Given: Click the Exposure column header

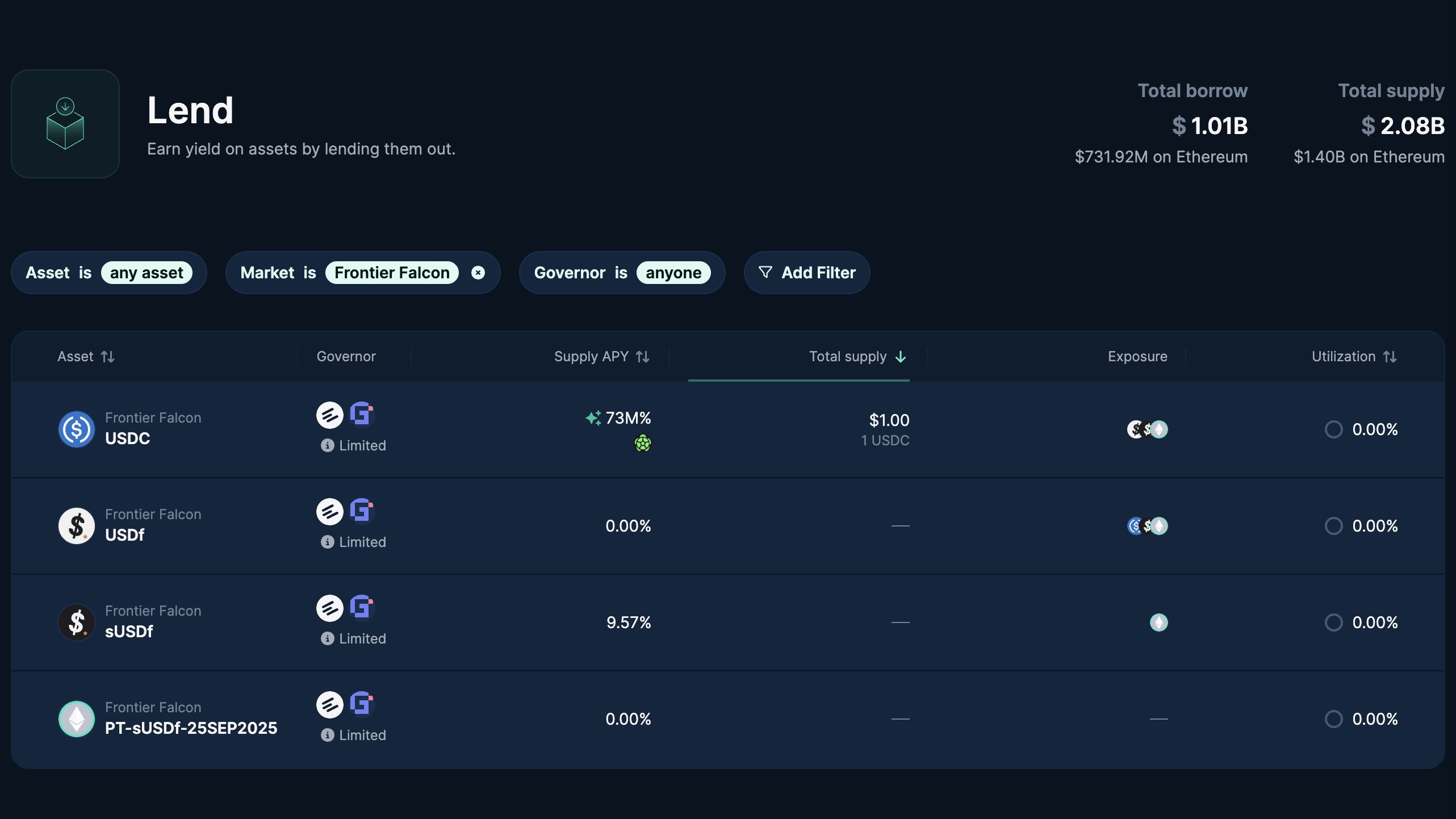Looking at the screenshot, I should [1137, 357].
